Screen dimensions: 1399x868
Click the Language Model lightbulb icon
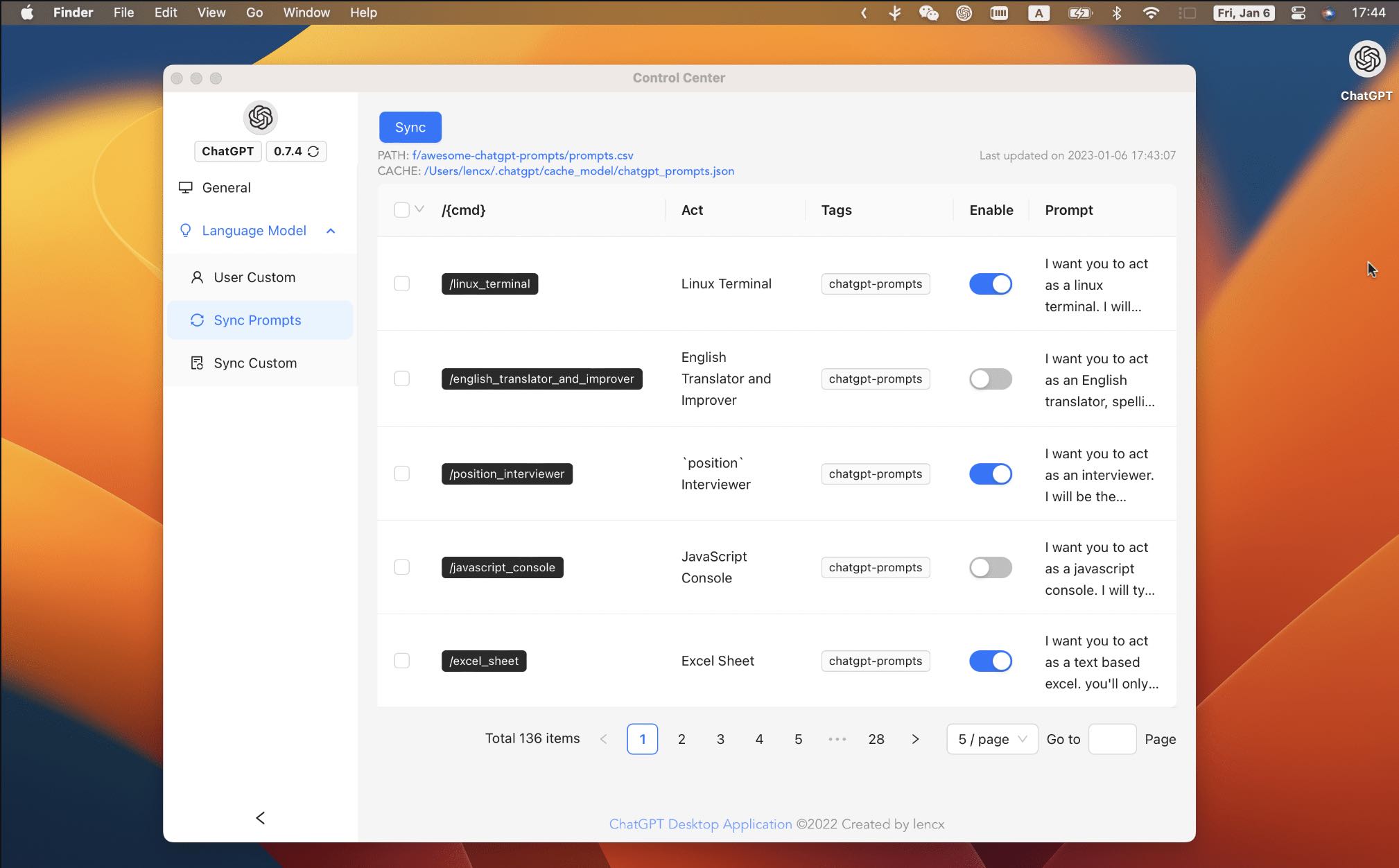point(185,230)
